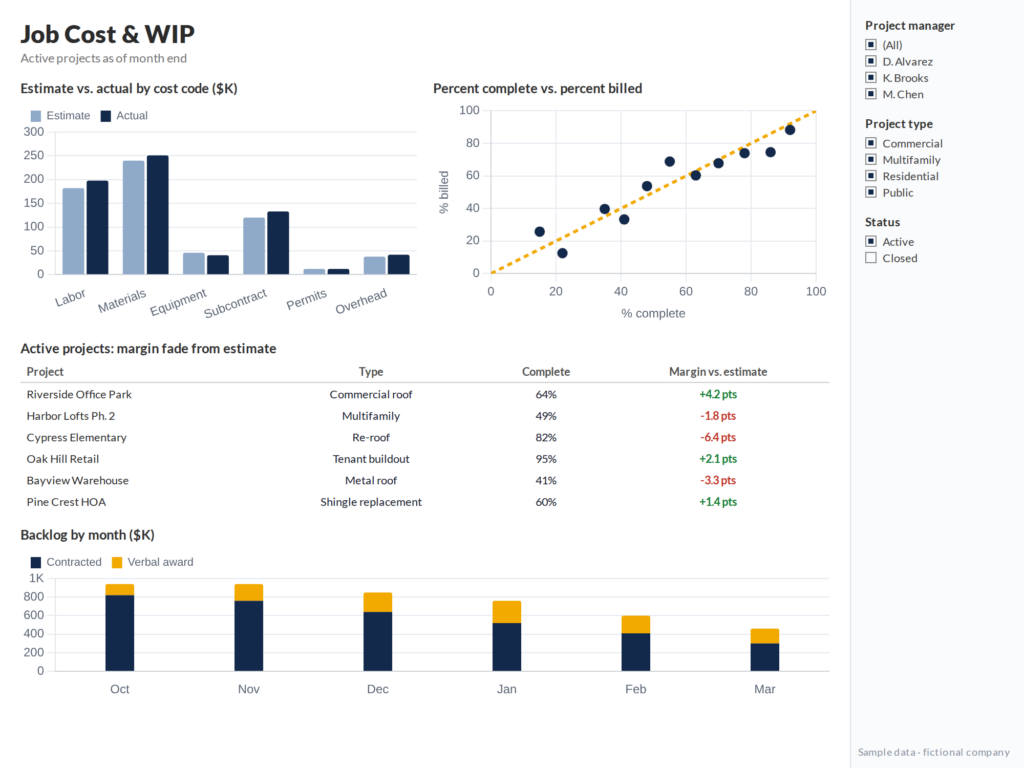
Task: Select the Pine Crest HOA project
Action: pyautogui.click(x=424, y=502)
